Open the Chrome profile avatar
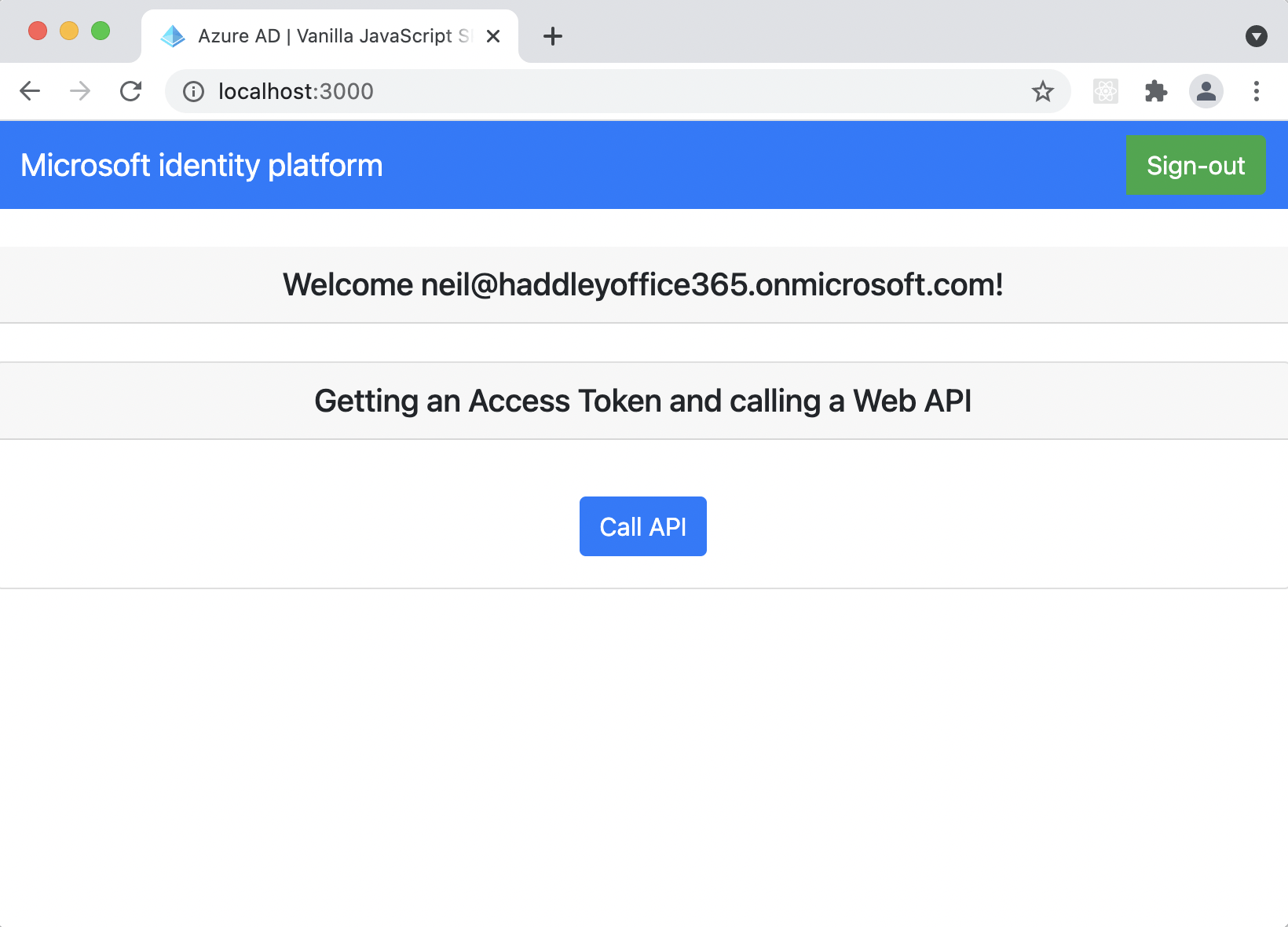The image size is (1288, 927). (x=1206, y=92)
